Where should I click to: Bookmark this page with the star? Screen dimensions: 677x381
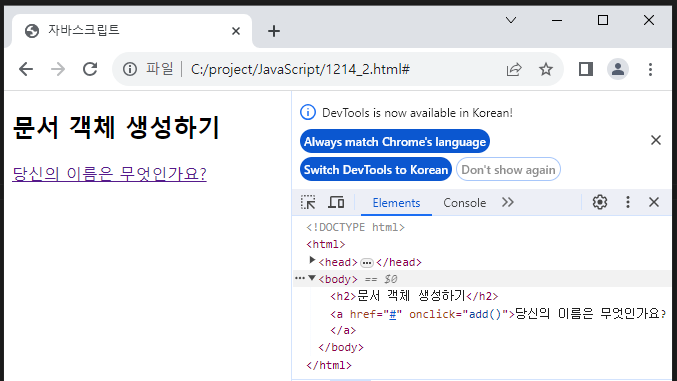pos(546,69)
